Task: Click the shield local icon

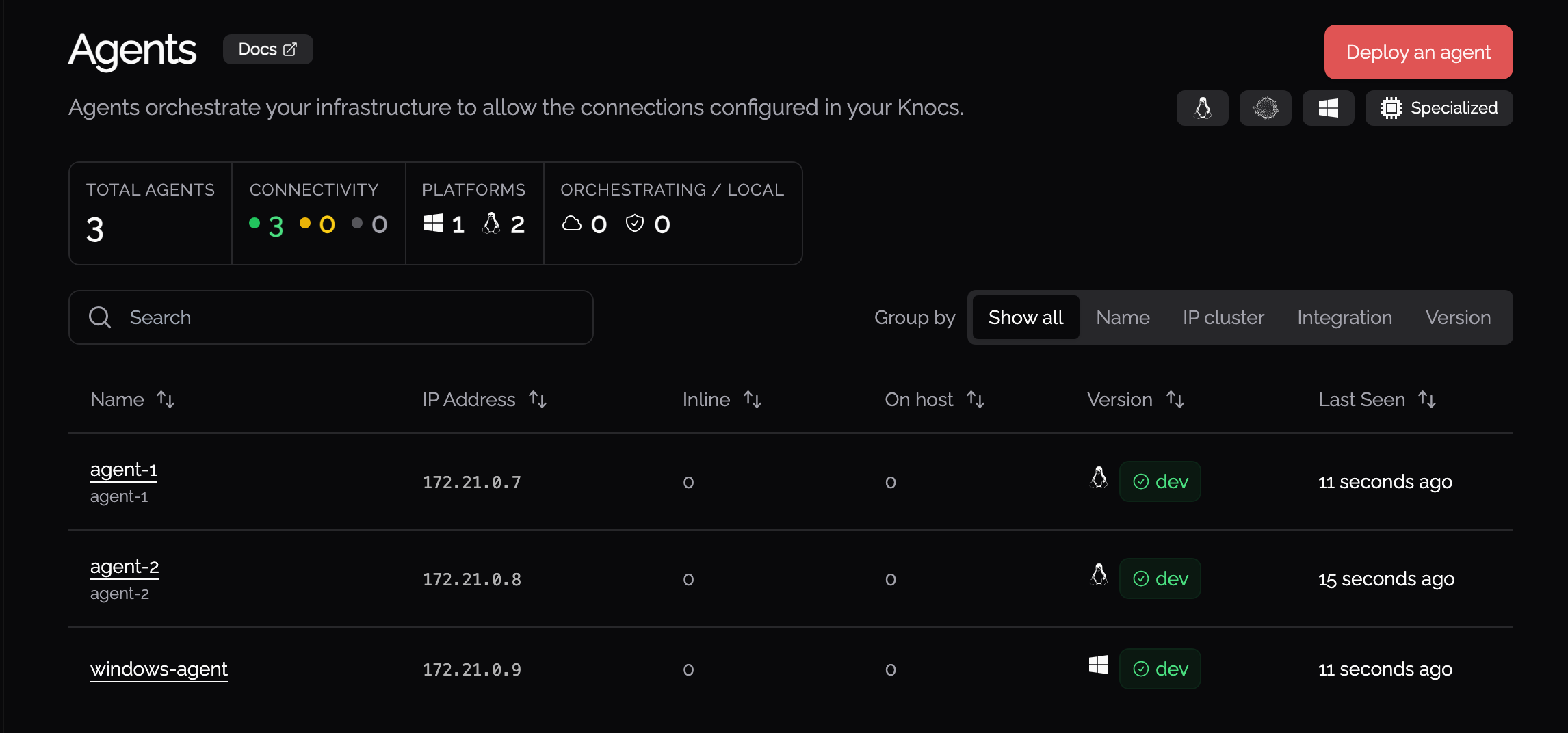Action: 635,223
